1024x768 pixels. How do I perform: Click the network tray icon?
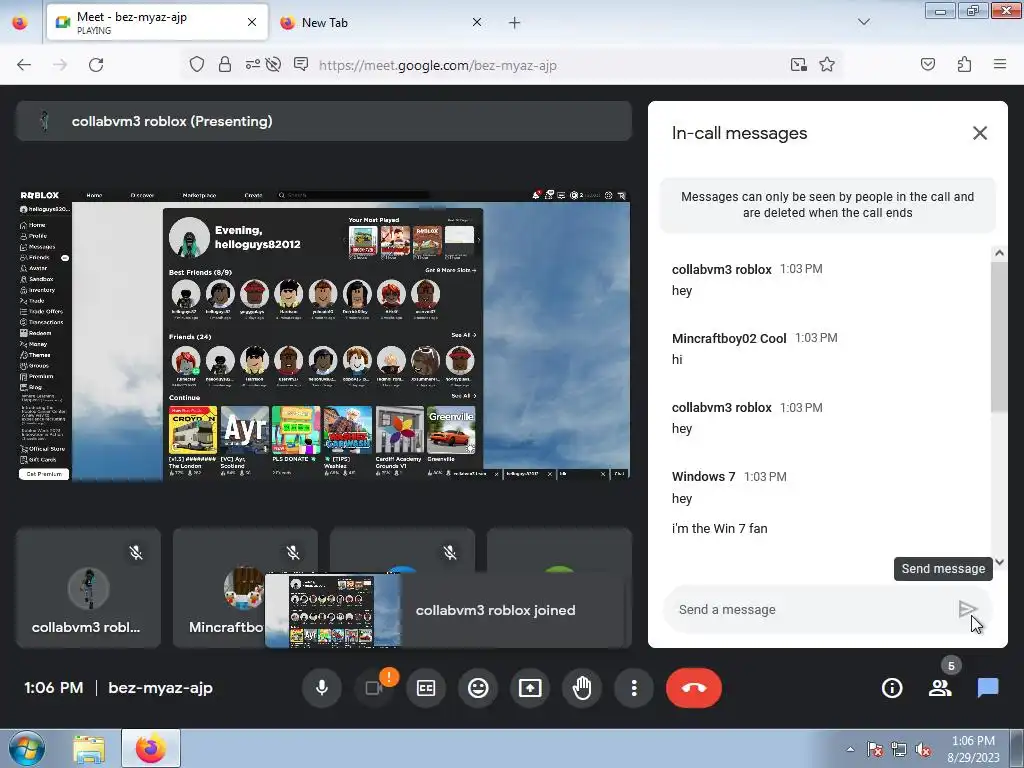[899, 750]
